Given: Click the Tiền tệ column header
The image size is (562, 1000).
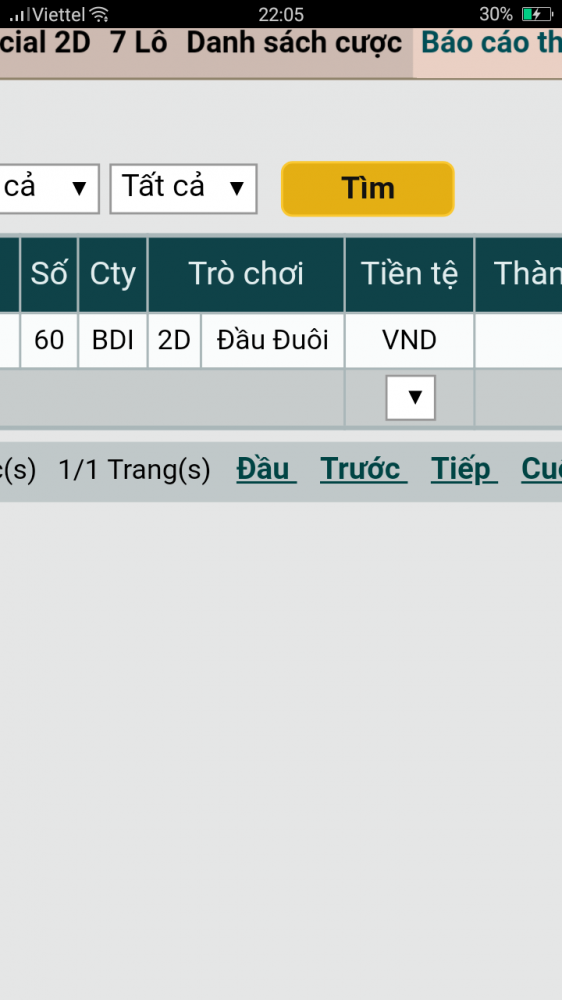Looking at the screenshot, I should (410, 274).
